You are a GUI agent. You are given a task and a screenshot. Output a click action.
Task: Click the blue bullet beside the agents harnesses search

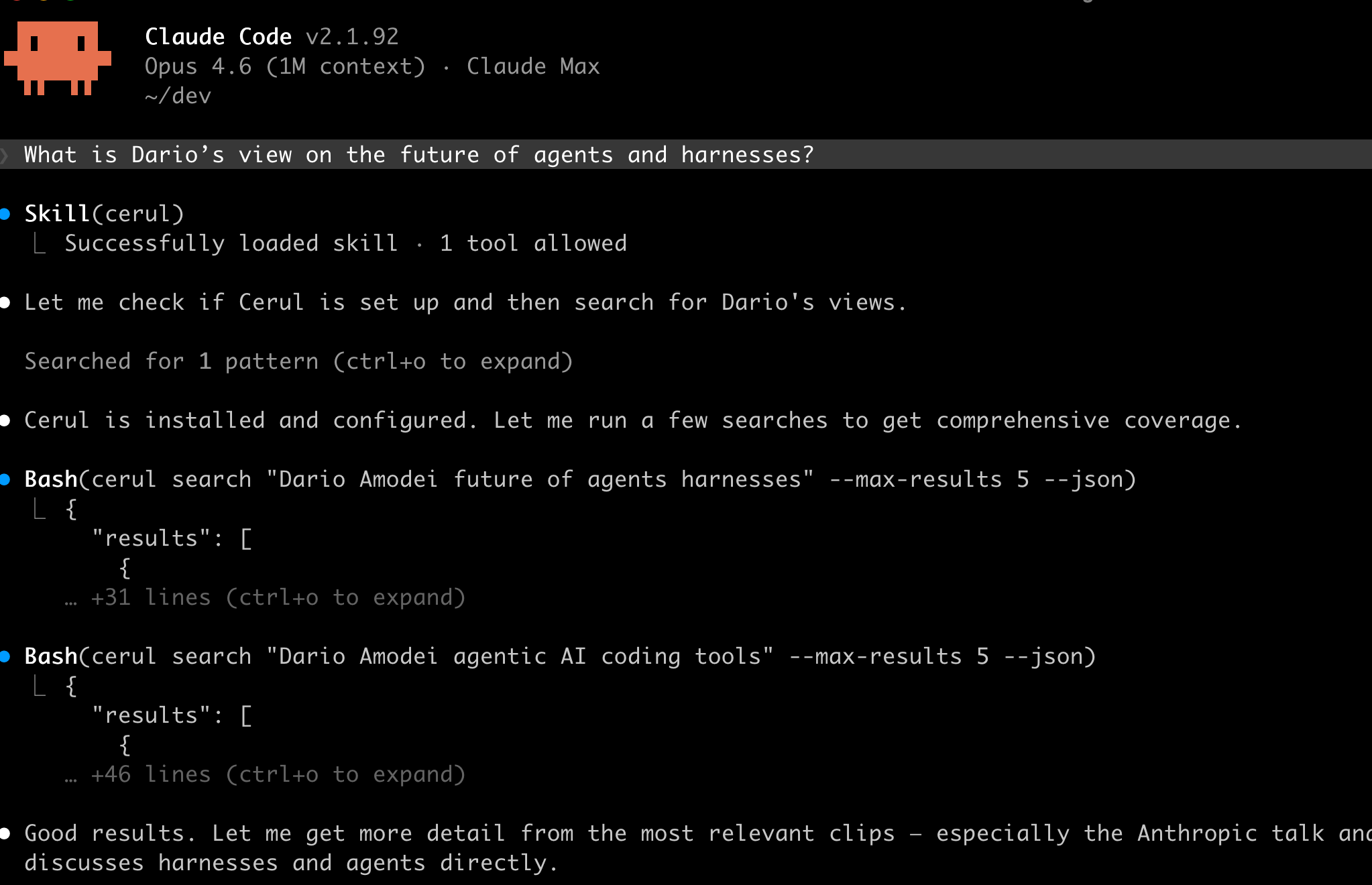point(5,480)
